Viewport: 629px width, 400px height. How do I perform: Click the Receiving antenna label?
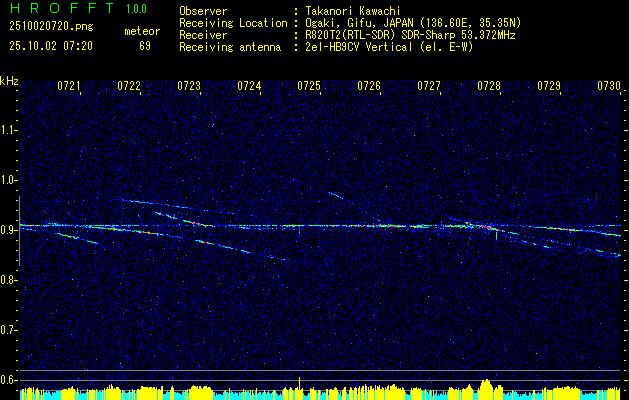pos(230,47)
